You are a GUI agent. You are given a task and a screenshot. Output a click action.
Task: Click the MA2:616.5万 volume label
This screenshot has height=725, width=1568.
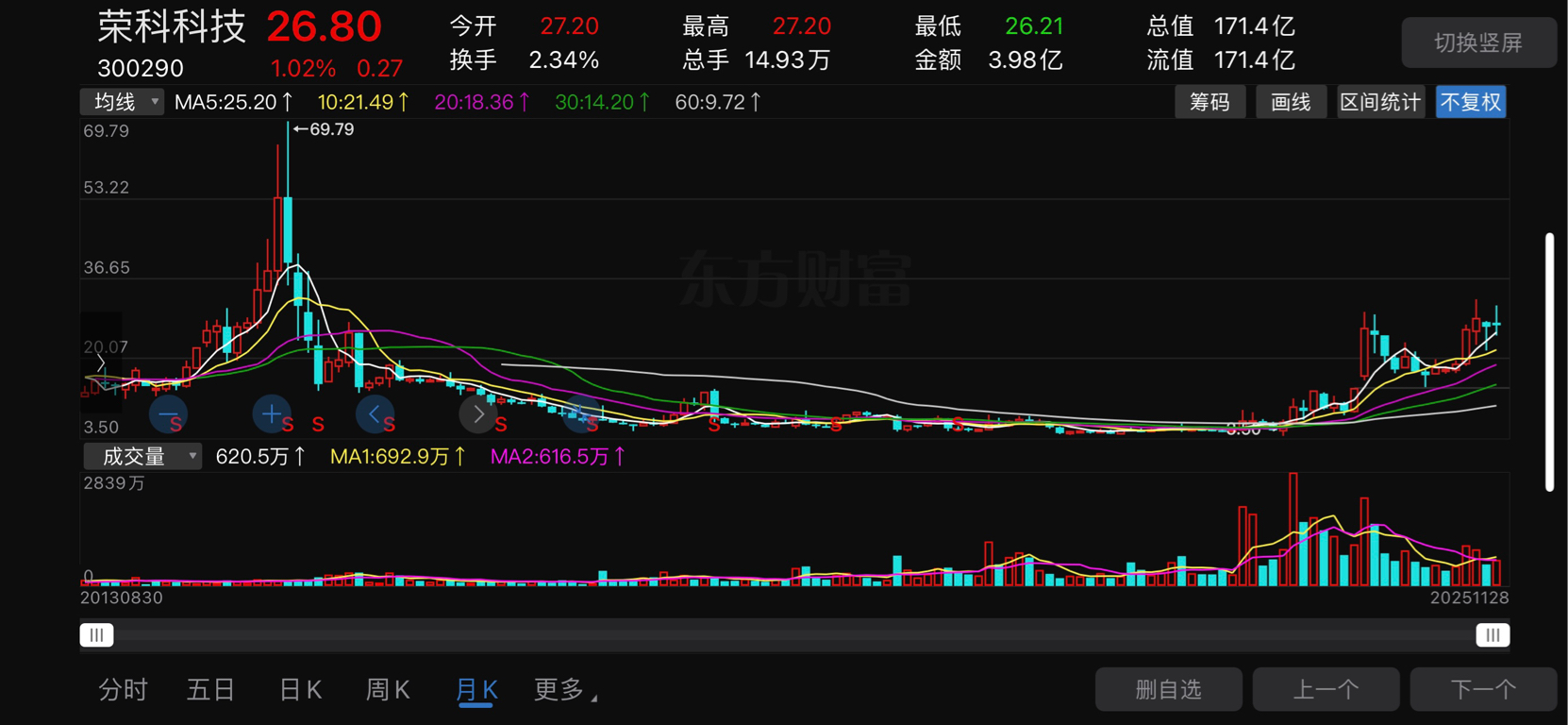[558, 457]
